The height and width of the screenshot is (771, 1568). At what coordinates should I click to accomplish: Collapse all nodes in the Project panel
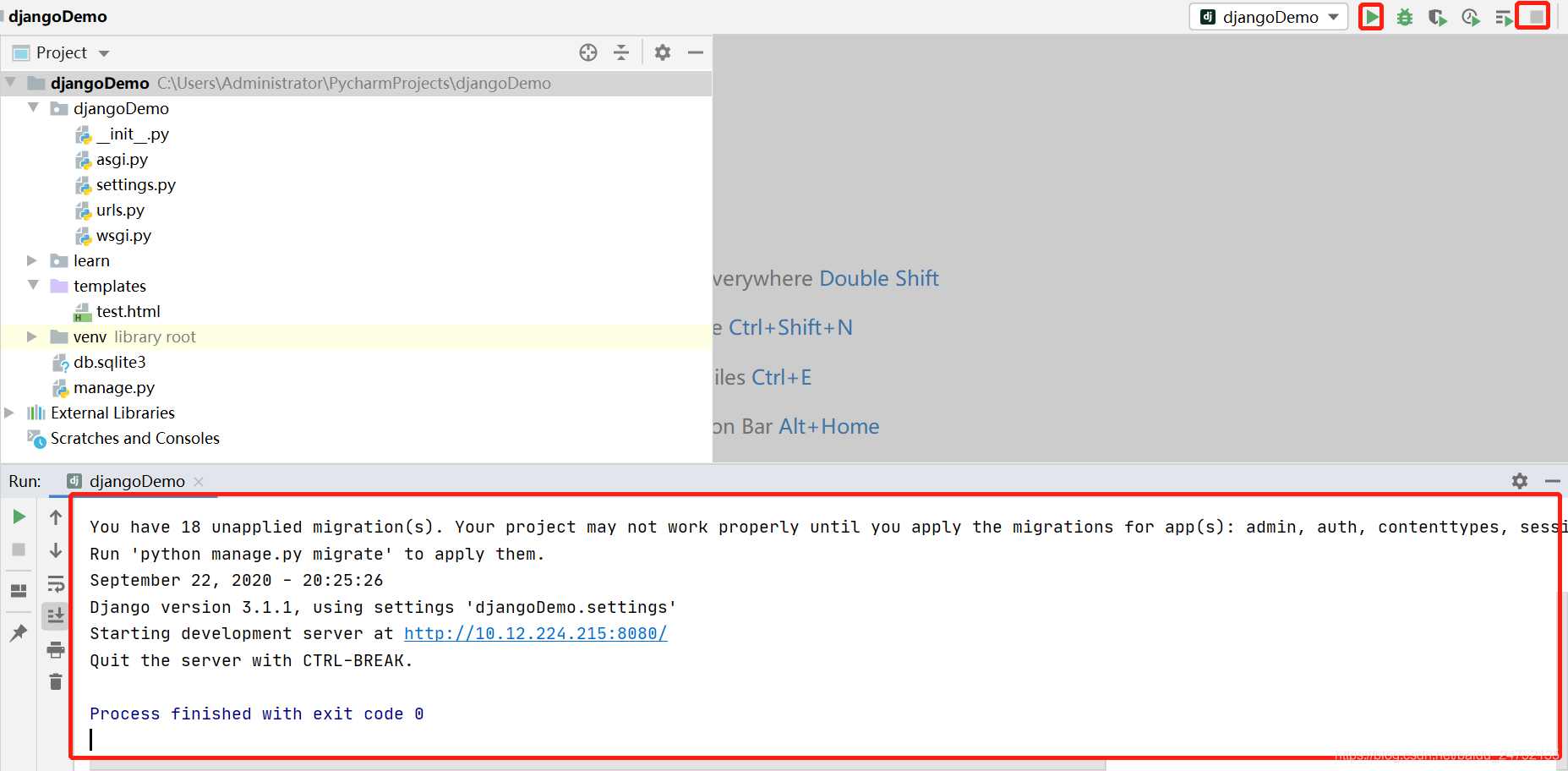pyautogui.click(x=621, y=52)
